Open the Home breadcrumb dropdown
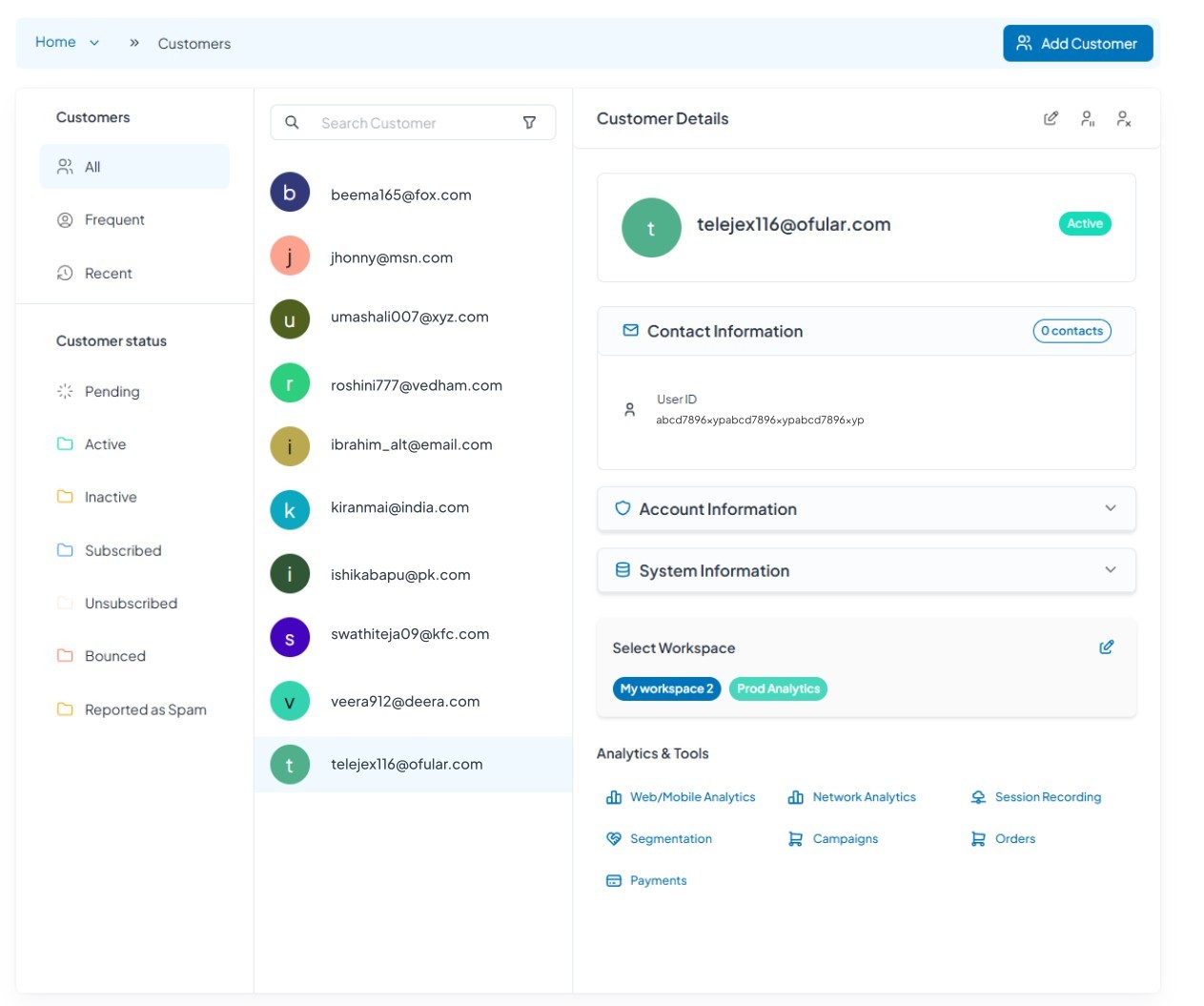The width and height of the screenshot is (1204, 1006). click(68, 42)
